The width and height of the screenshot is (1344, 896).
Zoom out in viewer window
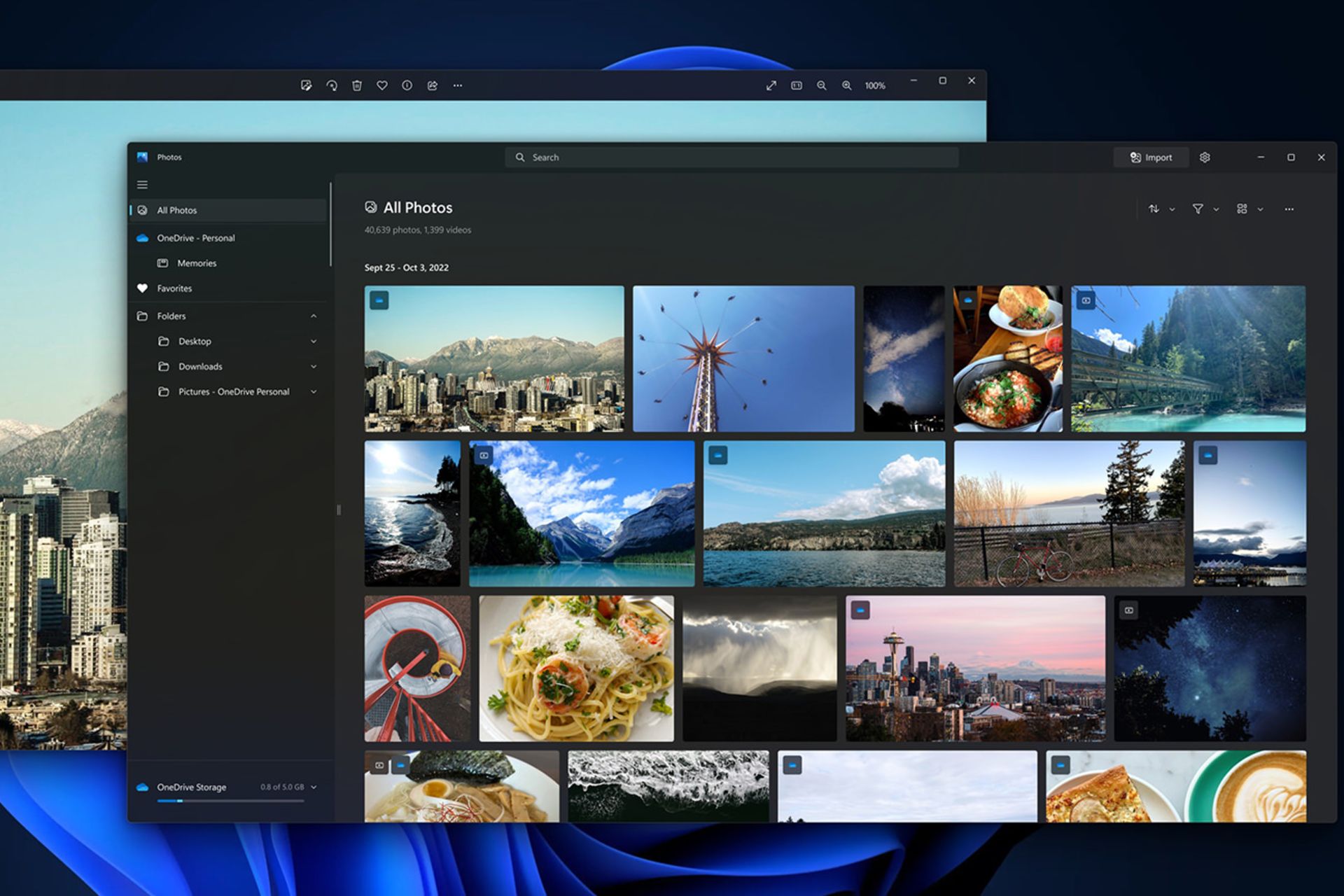click(x=822, y=85)
